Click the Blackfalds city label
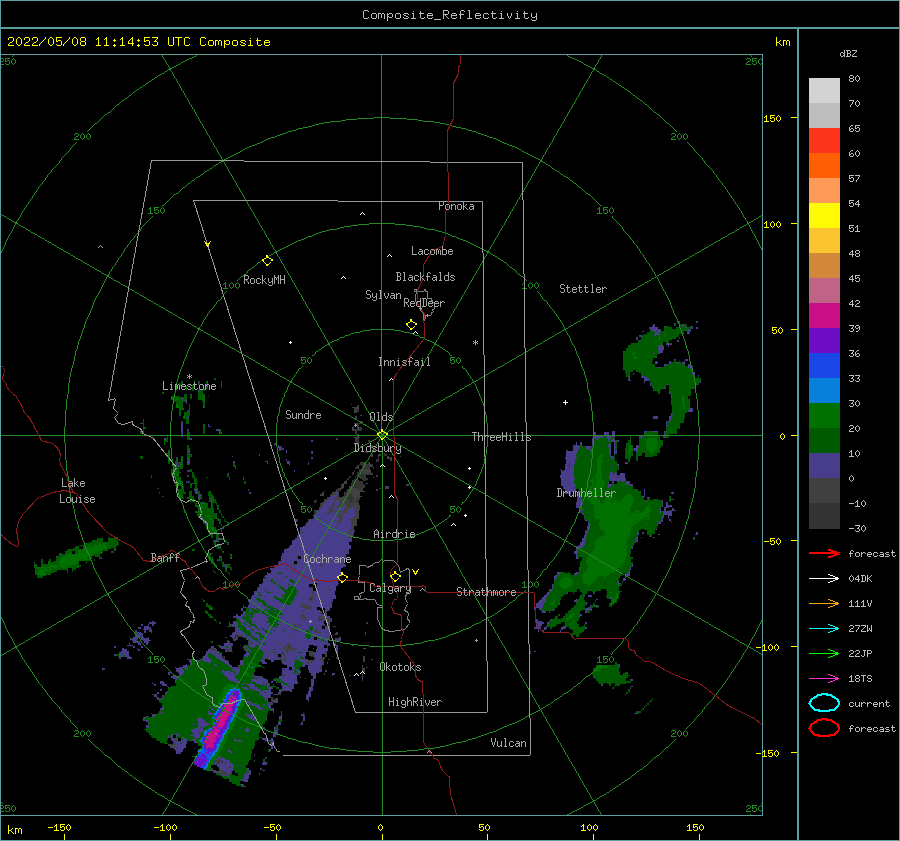The image size is (900, 841). click(x=425, y=277)
